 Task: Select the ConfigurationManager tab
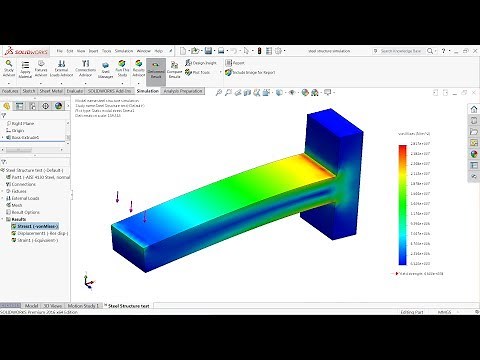pyautogui.click(x=33, y=106)
